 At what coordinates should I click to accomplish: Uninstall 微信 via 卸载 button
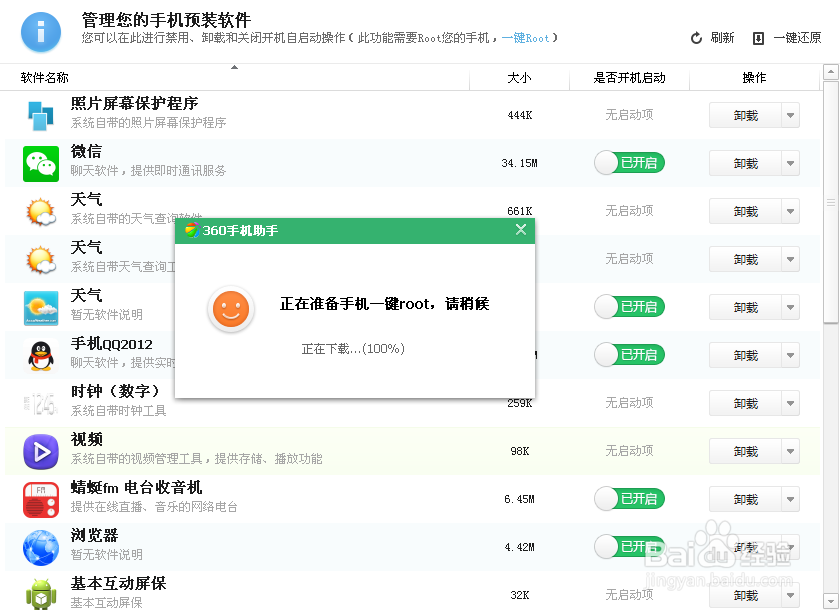[745, 163]
